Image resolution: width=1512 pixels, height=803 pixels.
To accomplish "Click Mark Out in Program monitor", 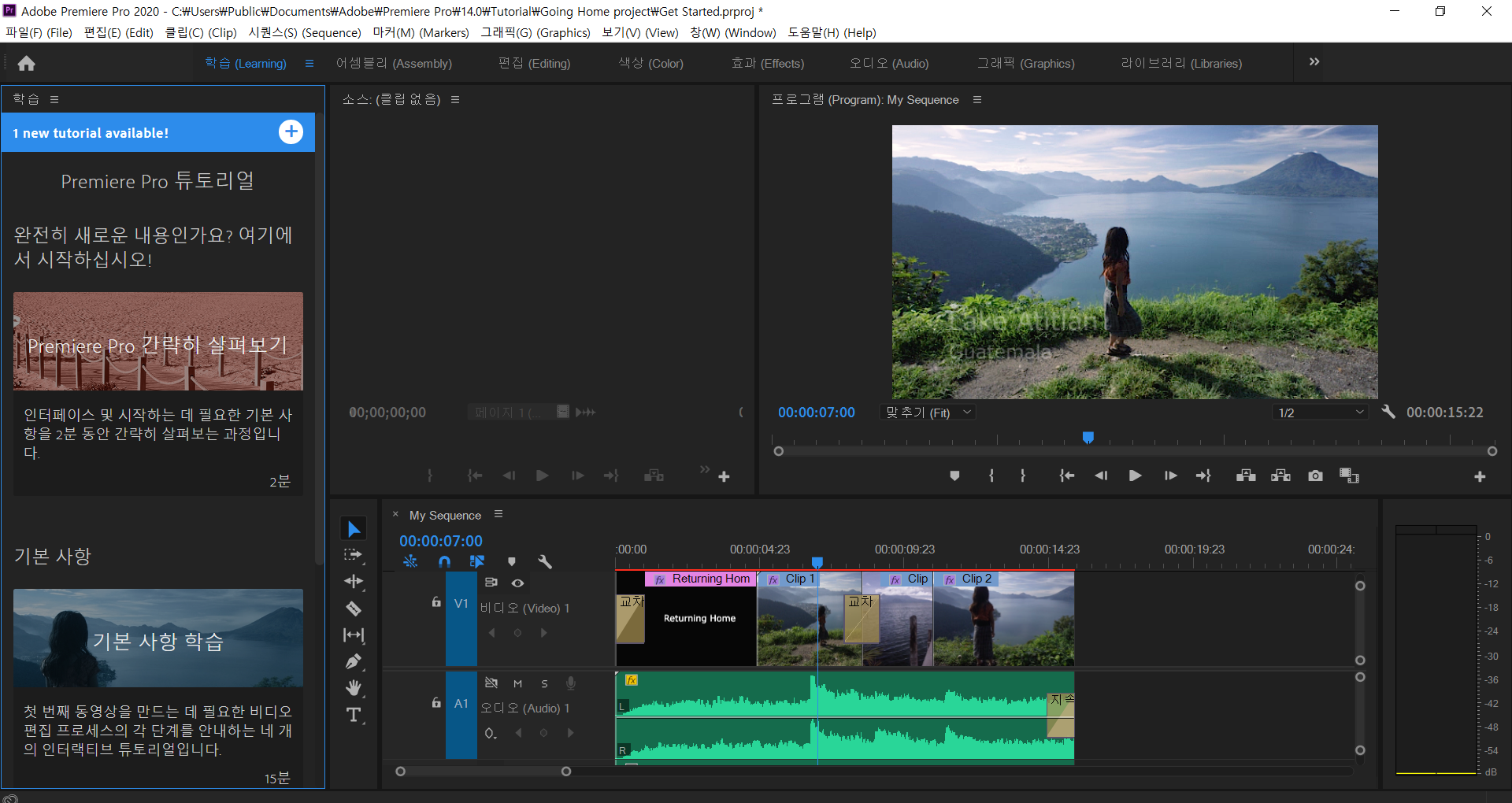I will [x=1023, y=476].
